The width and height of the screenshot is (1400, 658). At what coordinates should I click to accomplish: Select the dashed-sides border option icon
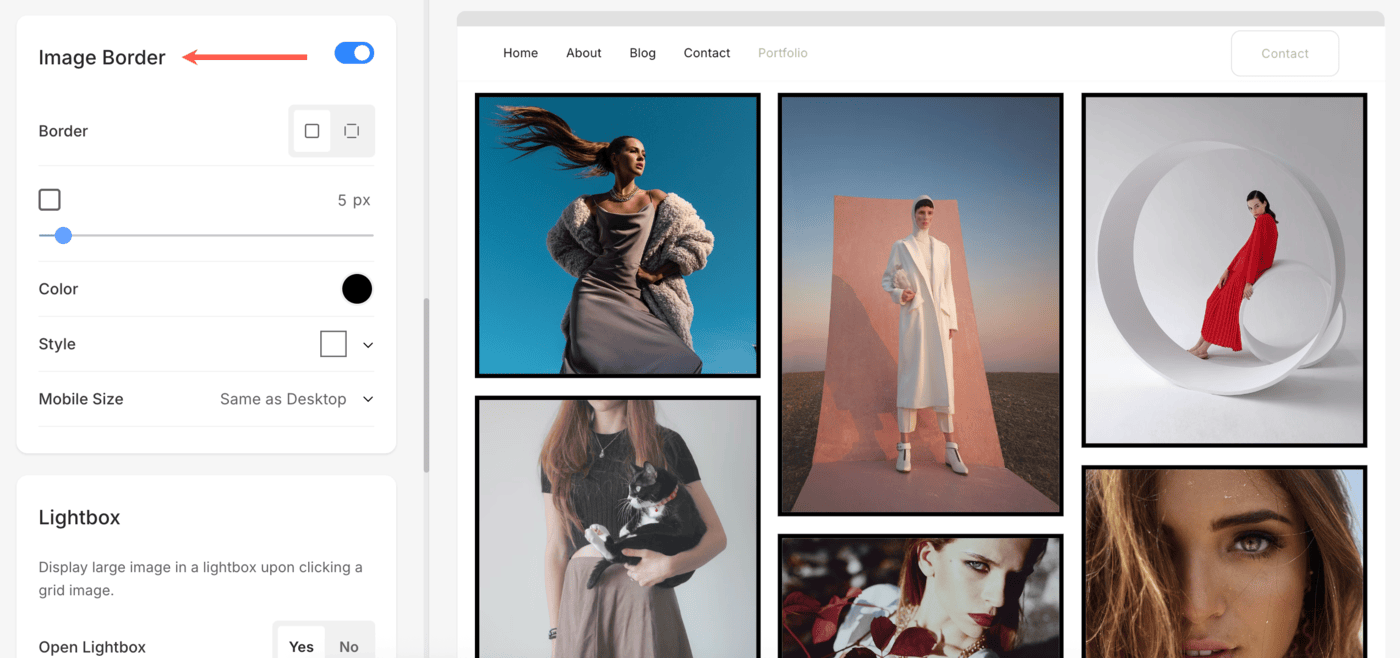click(352, 131)
